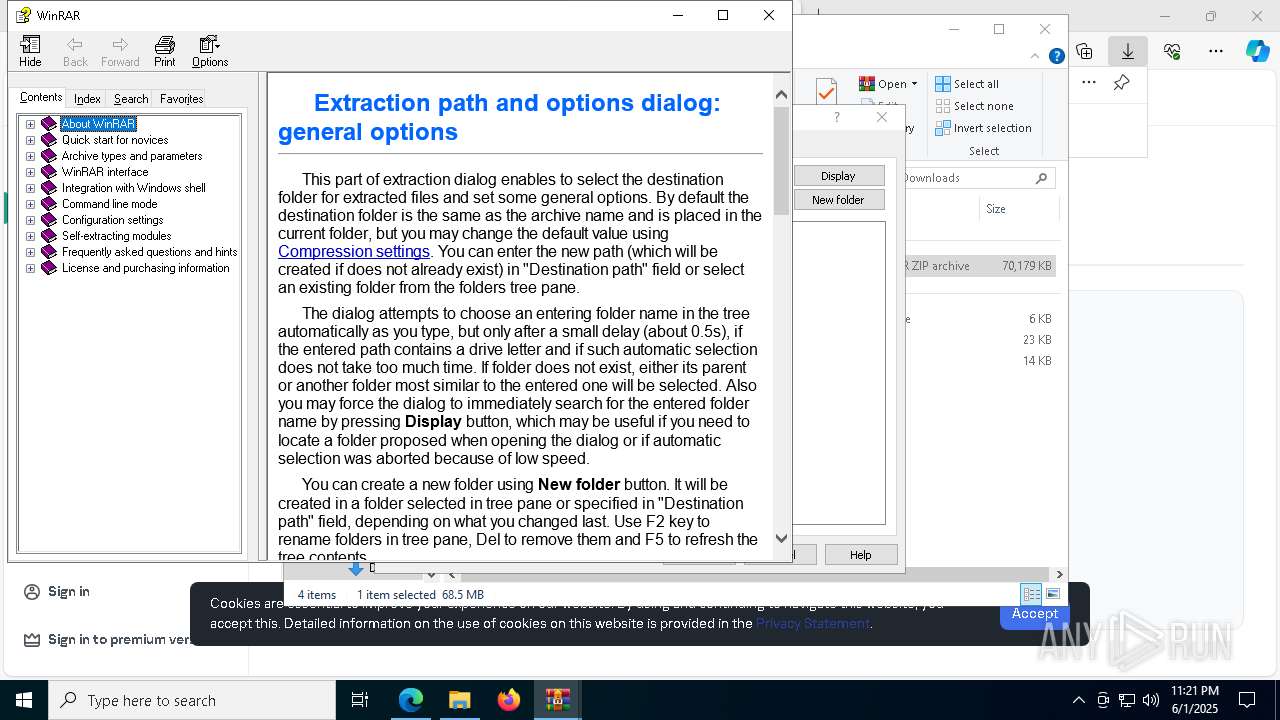This screenshot has height=720, width=1280.
Task: Open File Explorer from taskbar
Action: 460,700
